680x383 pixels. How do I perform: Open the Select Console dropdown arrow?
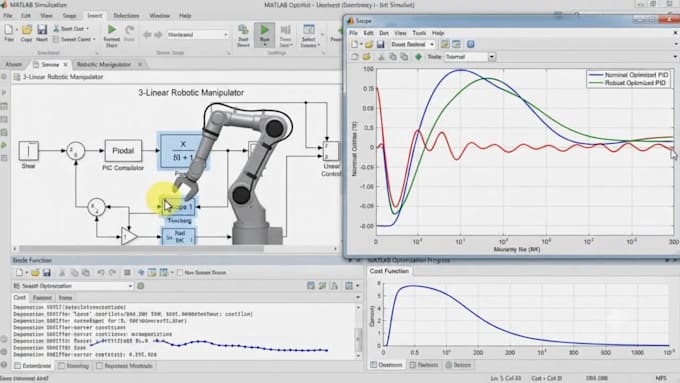pos(319,45)
